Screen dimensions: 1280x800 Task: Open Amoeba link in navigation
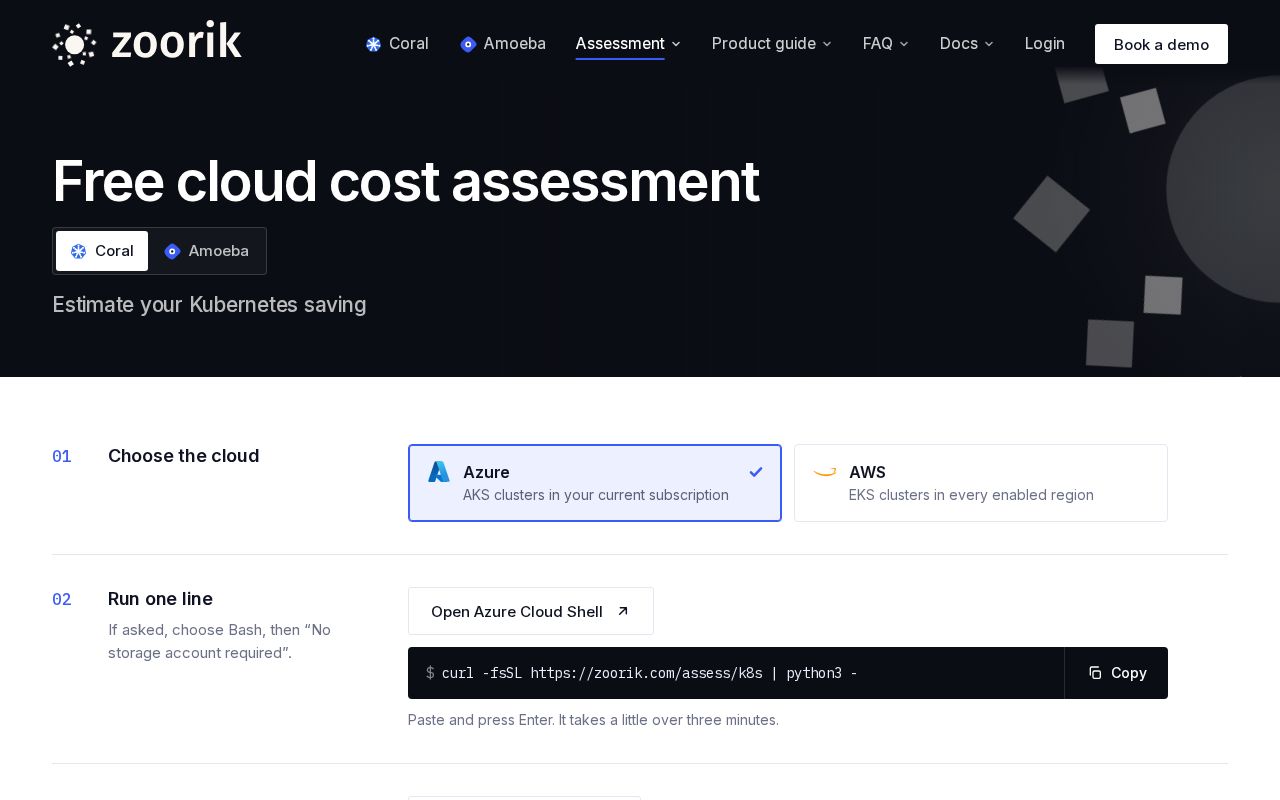[x=503, y=44]
